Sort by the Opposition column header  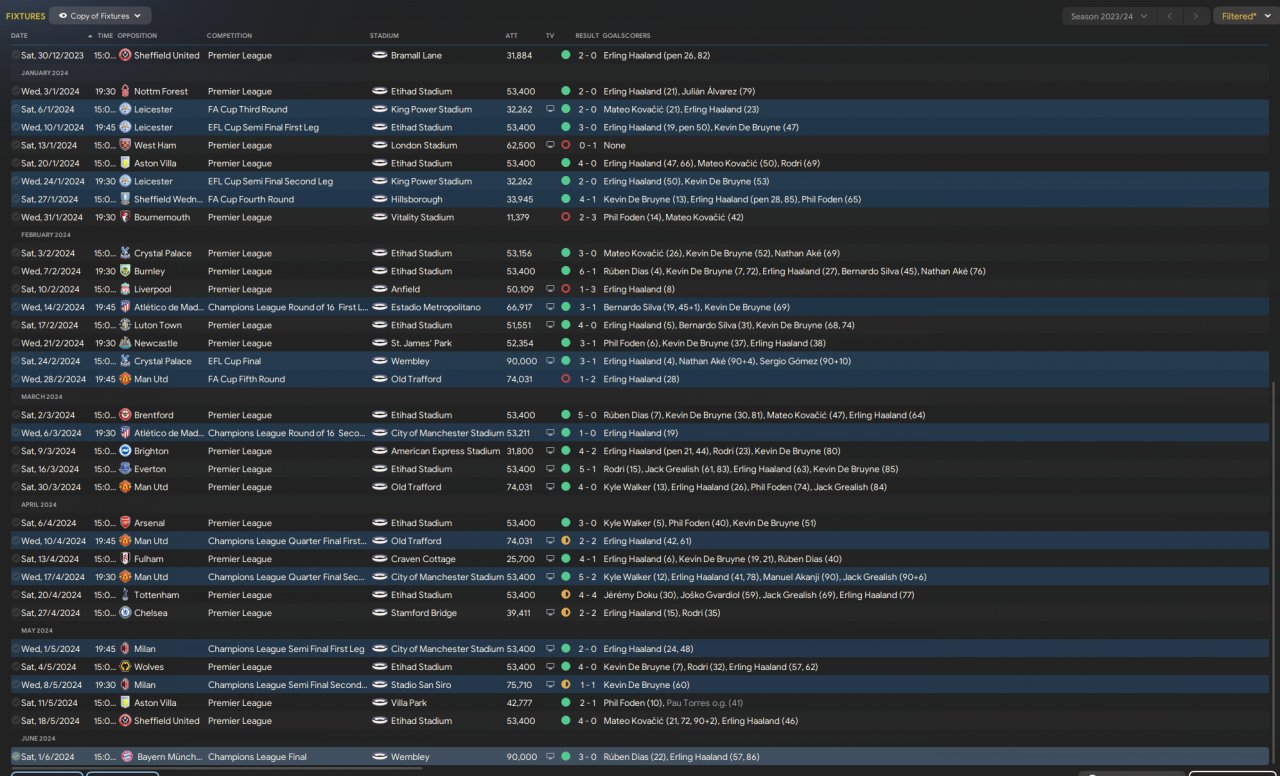(137, 36)
